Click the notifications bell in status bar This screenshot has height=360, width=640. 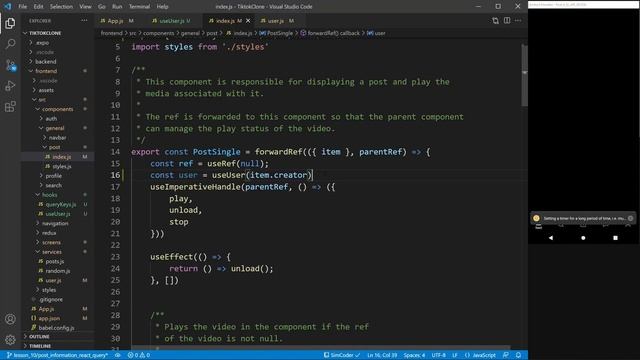click(518, 355)
